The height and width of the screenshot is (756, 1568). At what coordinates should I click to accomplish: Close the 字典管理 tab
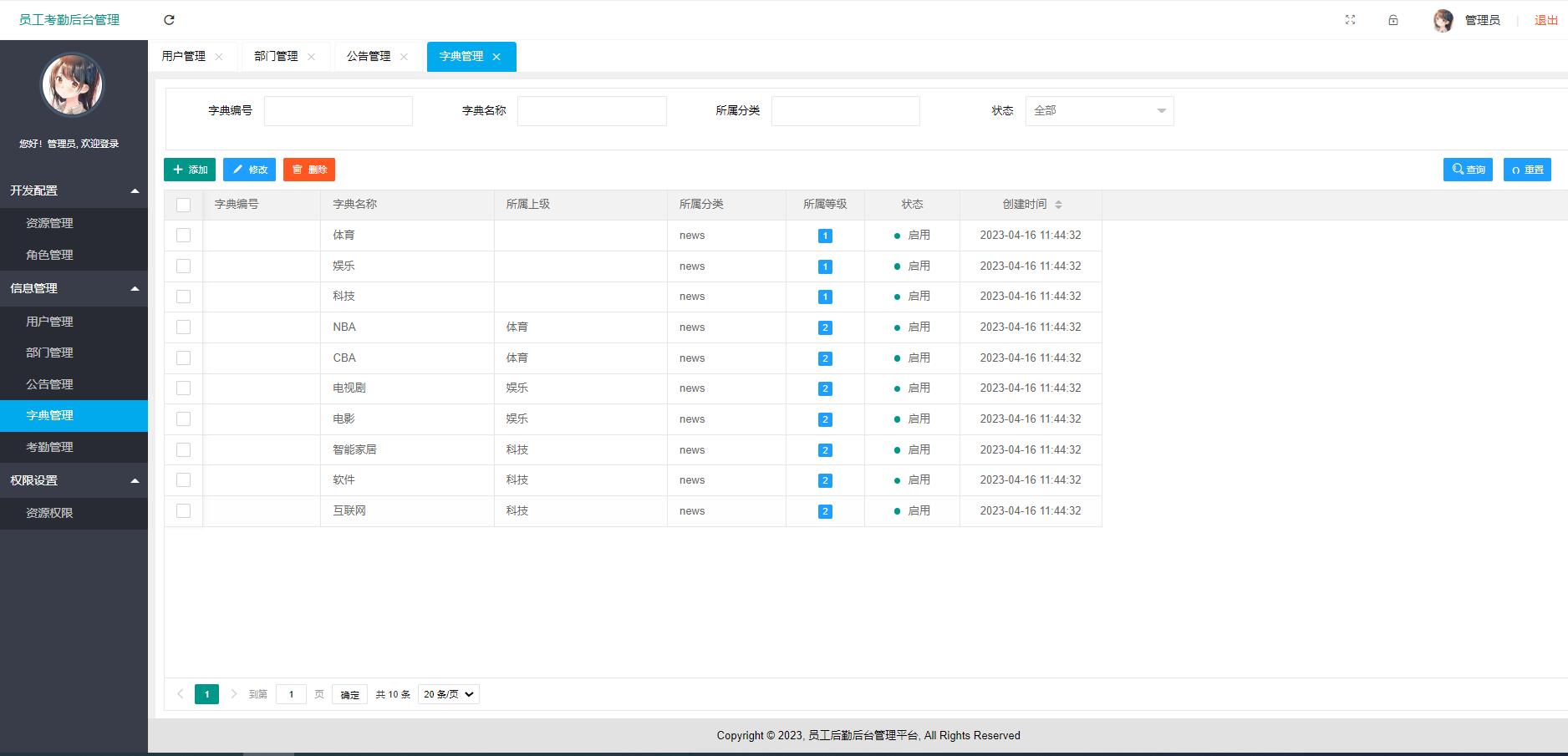point(496,57)
